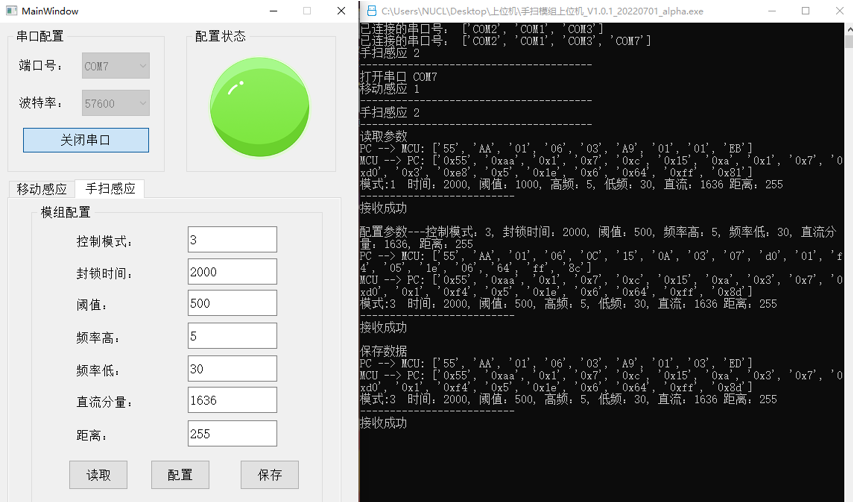Click the 串口配置 group title
This screenshot has height=502, width=853.
40,36
